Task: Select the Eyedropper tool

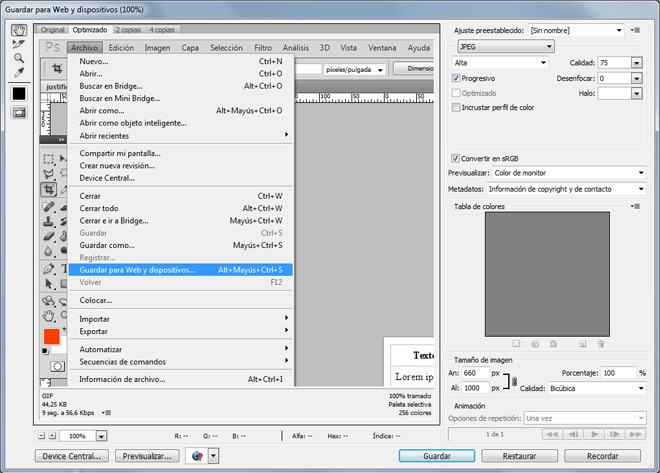Action: tap(19, 72)
